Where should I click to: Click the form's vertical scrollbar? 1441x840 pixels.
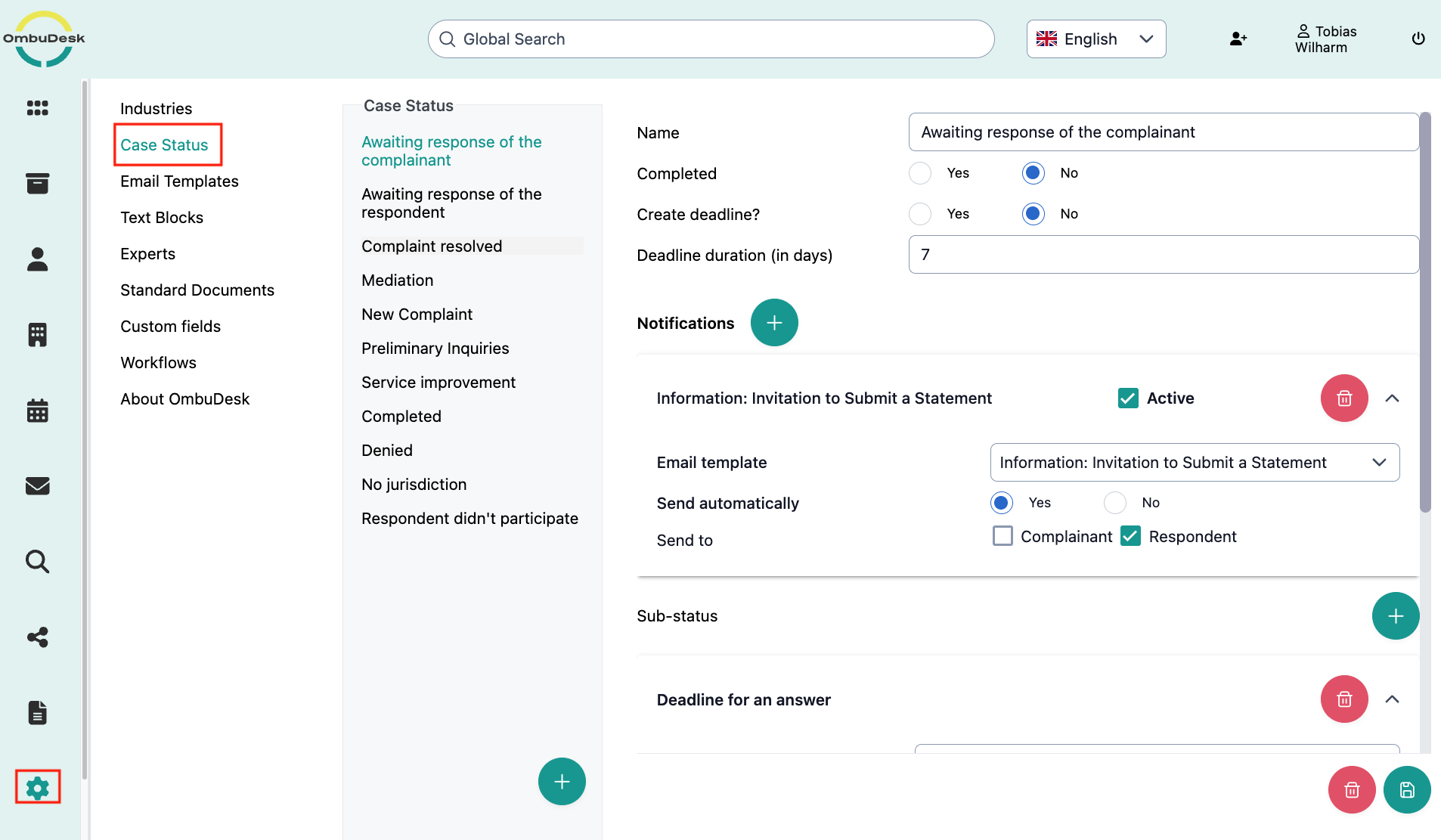1425,312
